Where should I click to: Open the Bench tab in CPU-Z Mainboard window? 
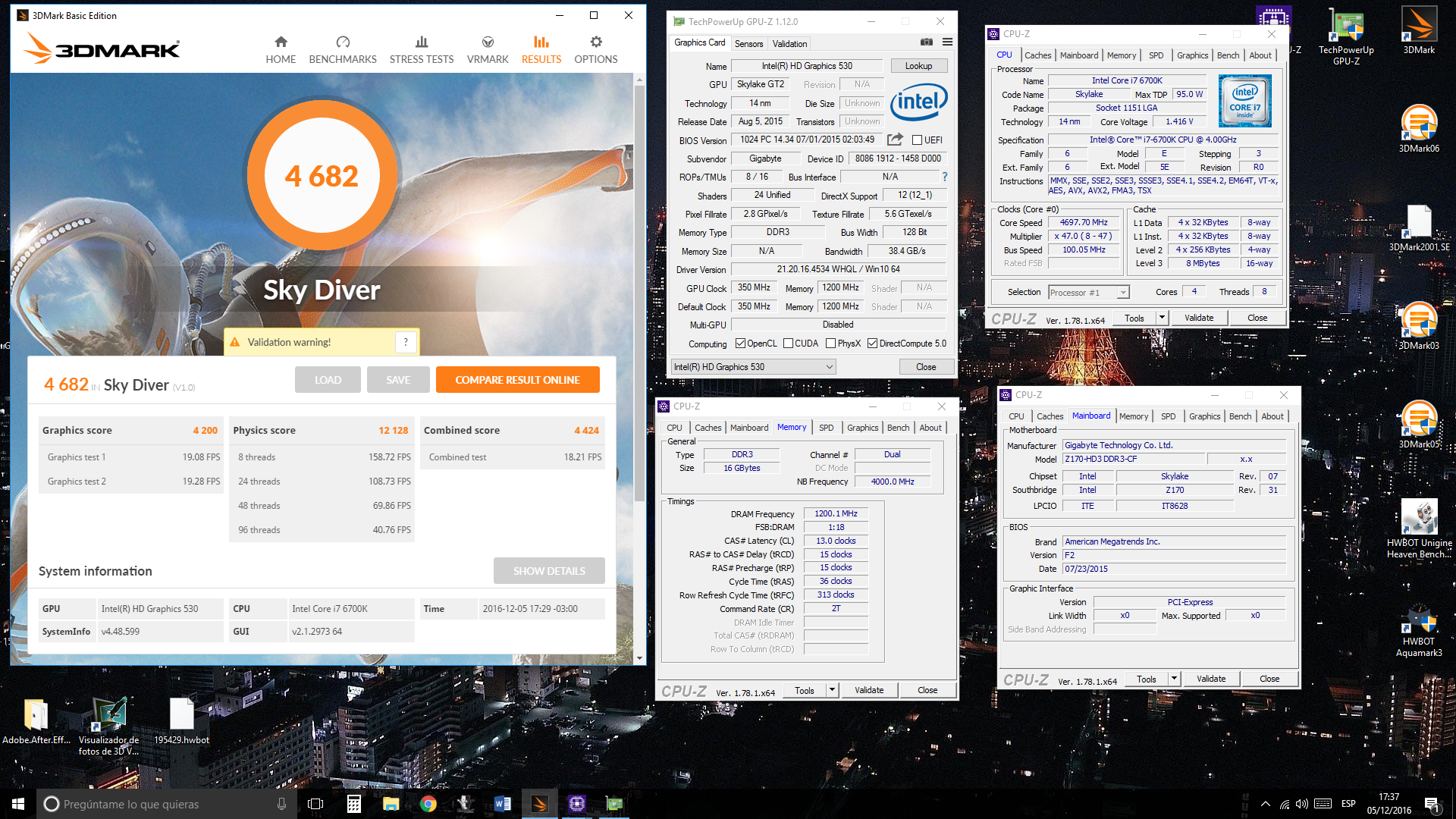tap(1240, 416)
